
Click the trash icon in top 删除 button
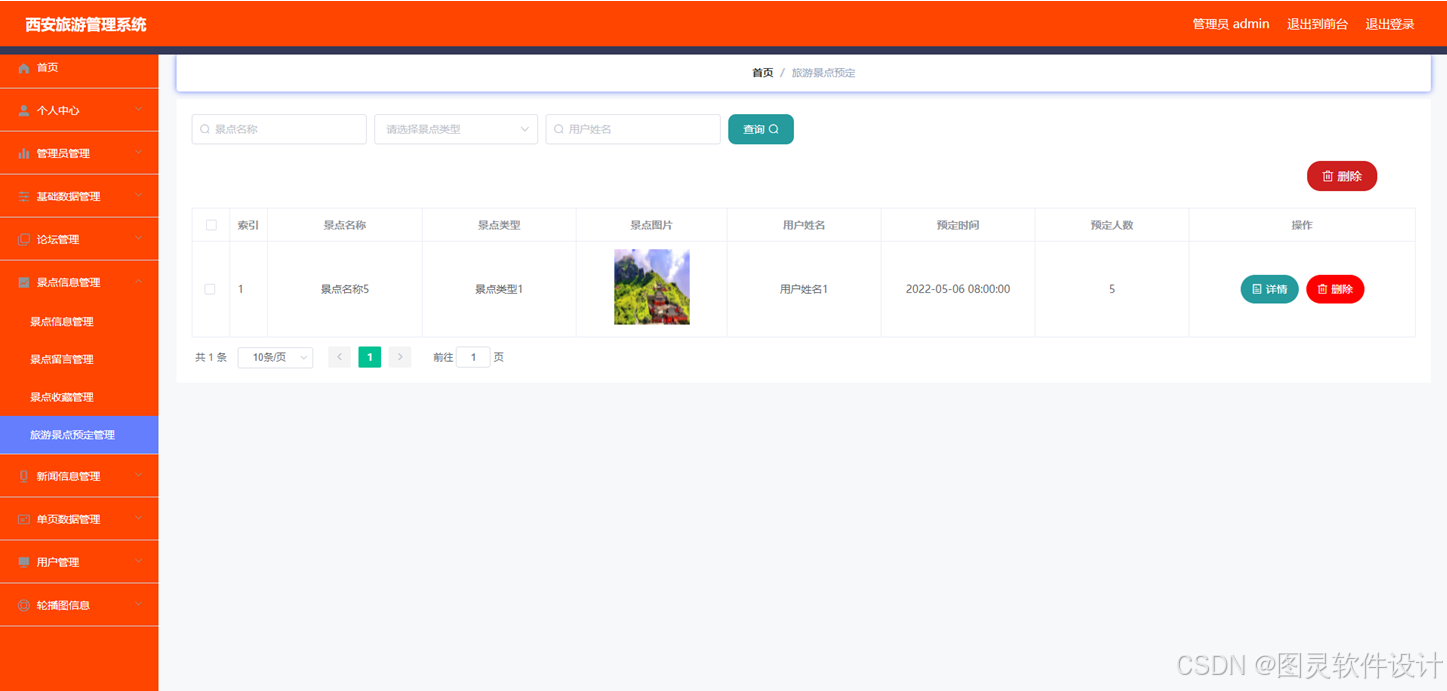pos(1328,176)
